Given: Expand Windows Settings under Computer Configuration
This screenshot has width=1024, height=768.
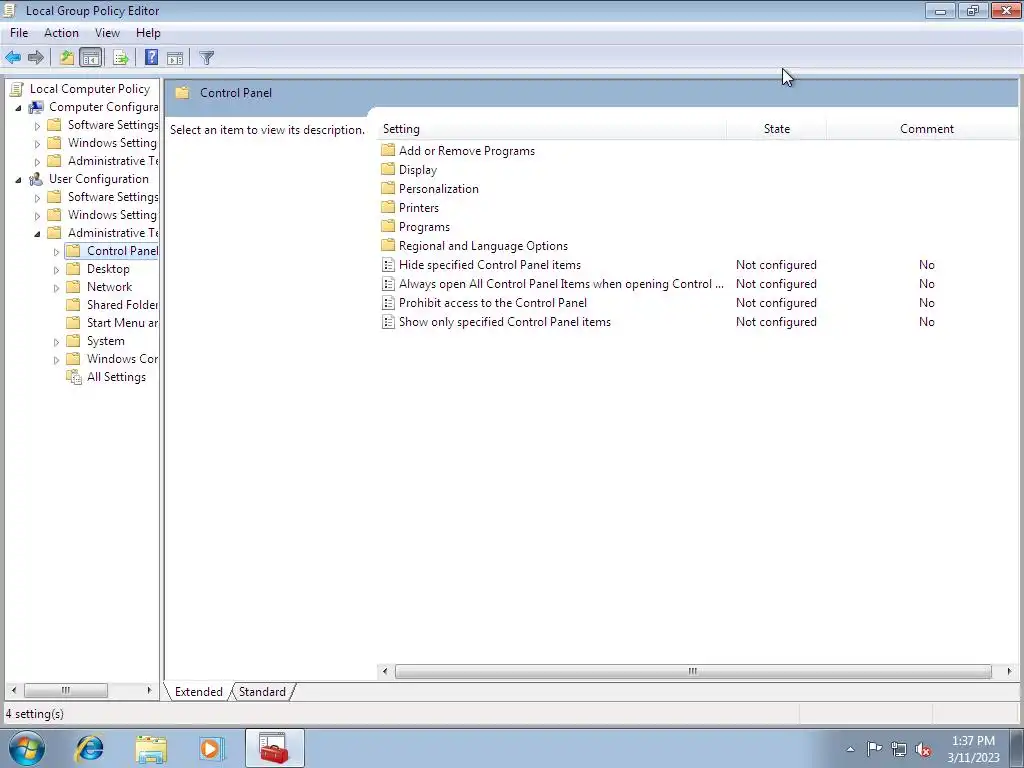Looking at the screenshot, I should 37,144.
